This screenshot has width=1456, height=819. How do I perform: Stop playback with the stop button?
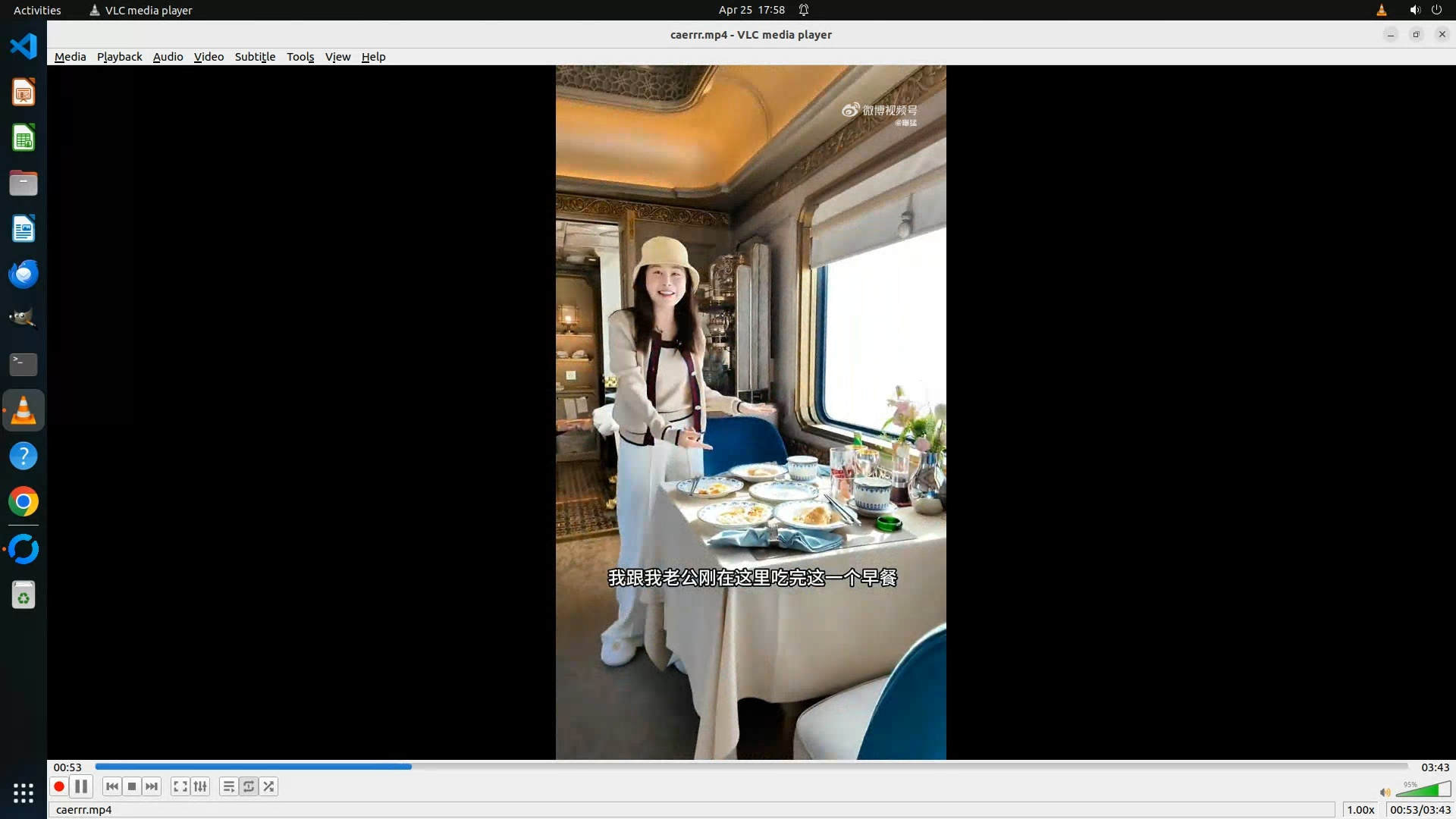[x=132, y=786]
